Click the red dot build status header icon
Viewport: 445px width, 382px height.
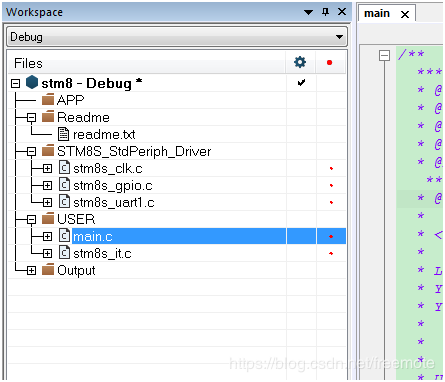pyautogui.click(x=330, y=62)
